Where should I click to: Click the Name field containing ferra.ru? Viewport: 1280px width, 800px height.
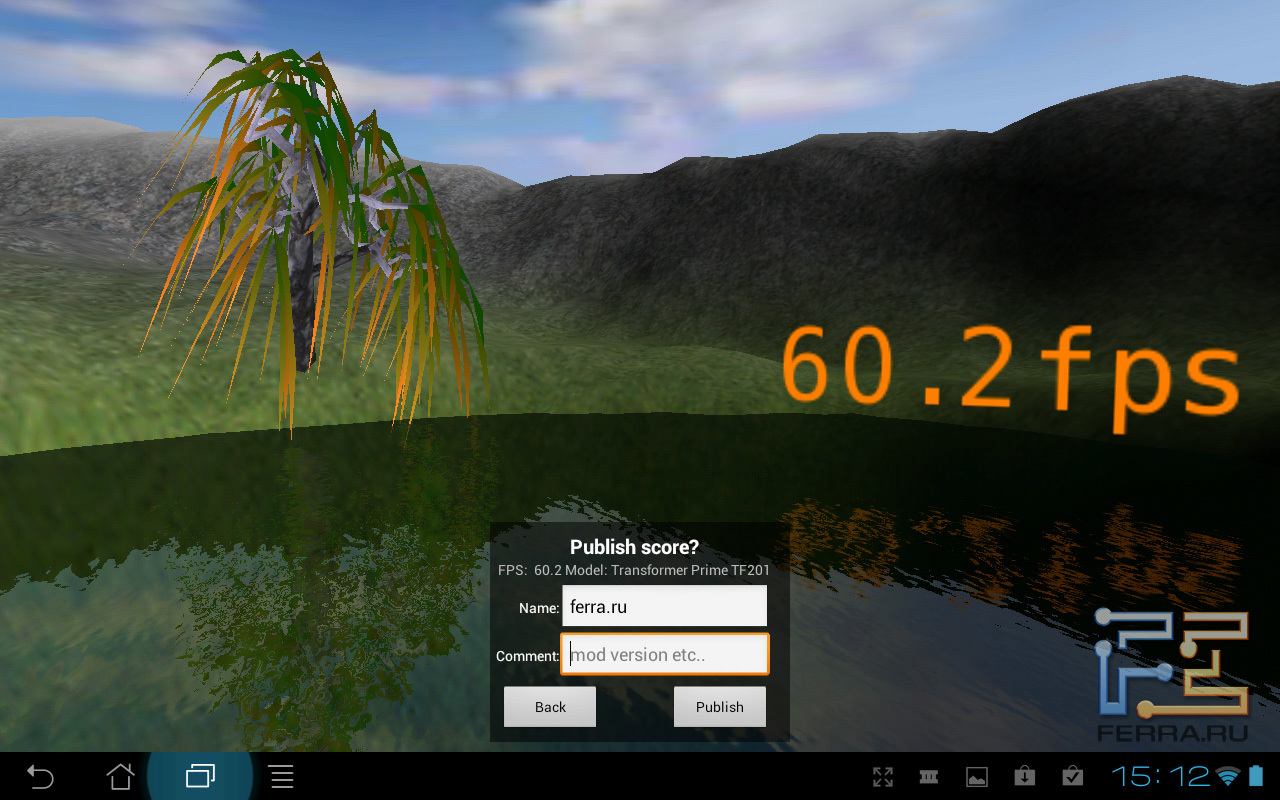664,606
